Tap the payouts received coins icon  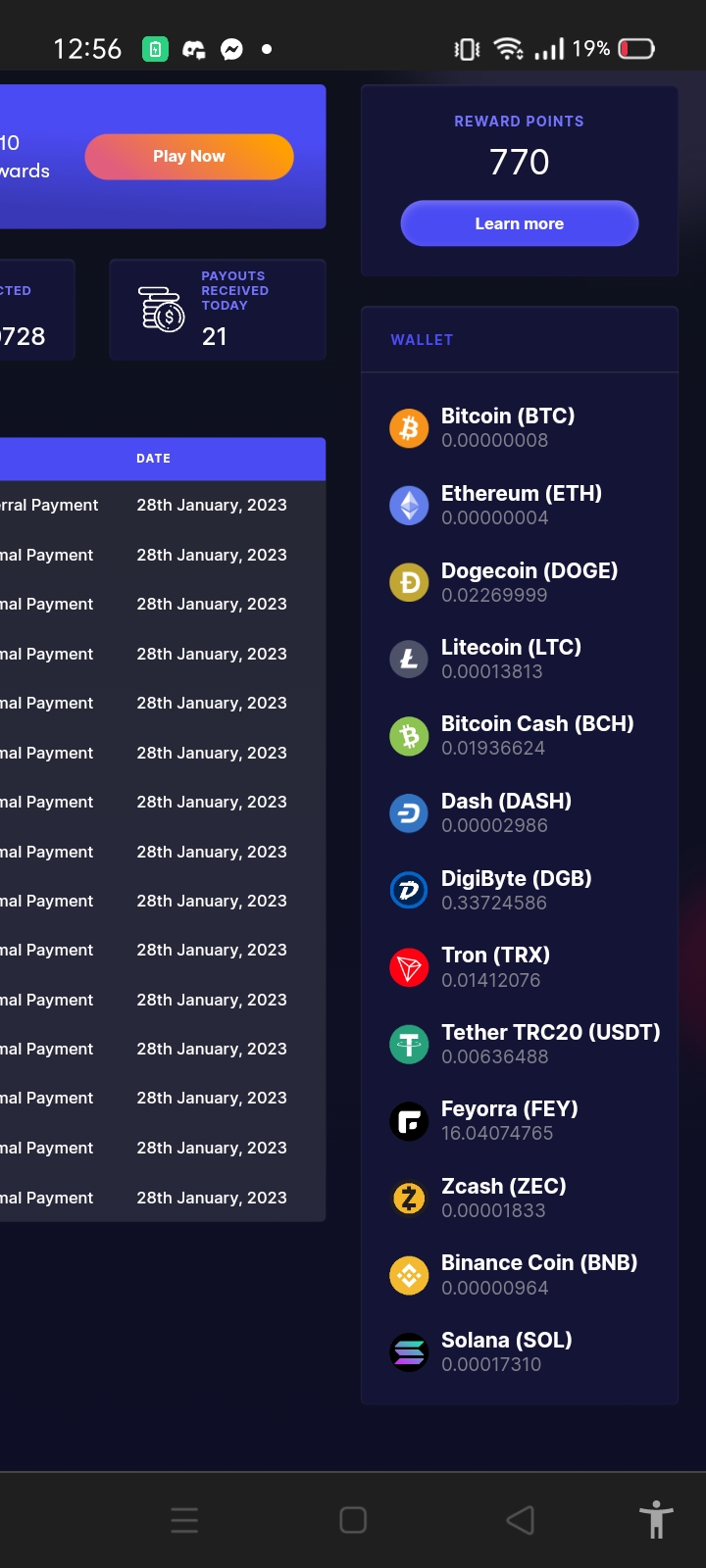click(161, 309)
